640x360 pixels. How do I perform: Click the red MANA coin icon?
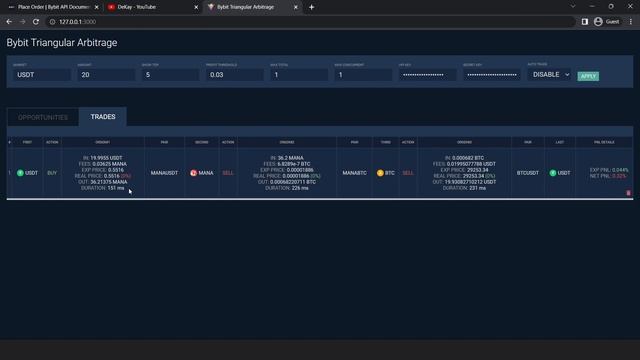pos(193,173)
